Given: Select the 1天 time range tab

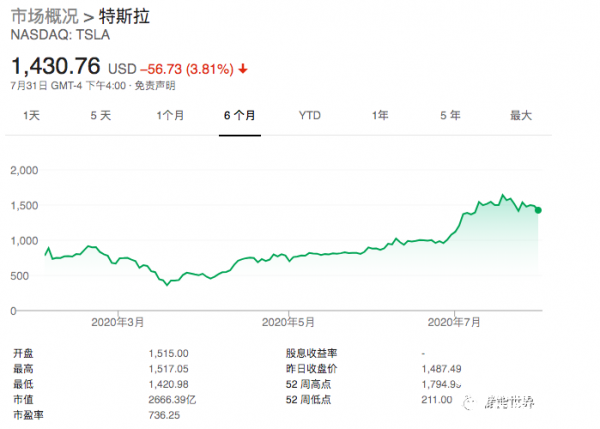Looking at the screenshot, I should point(31,115).
